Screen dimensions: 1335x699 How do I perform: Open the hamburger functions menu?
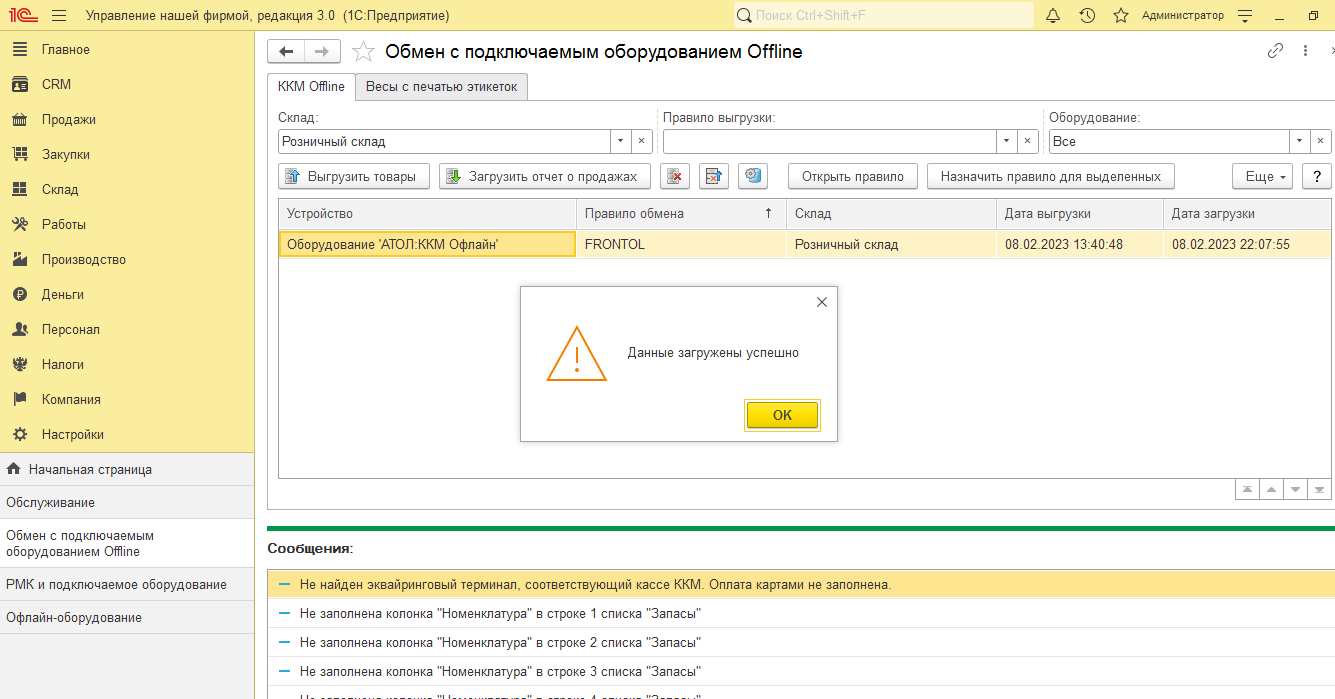[x=59, y=16]
